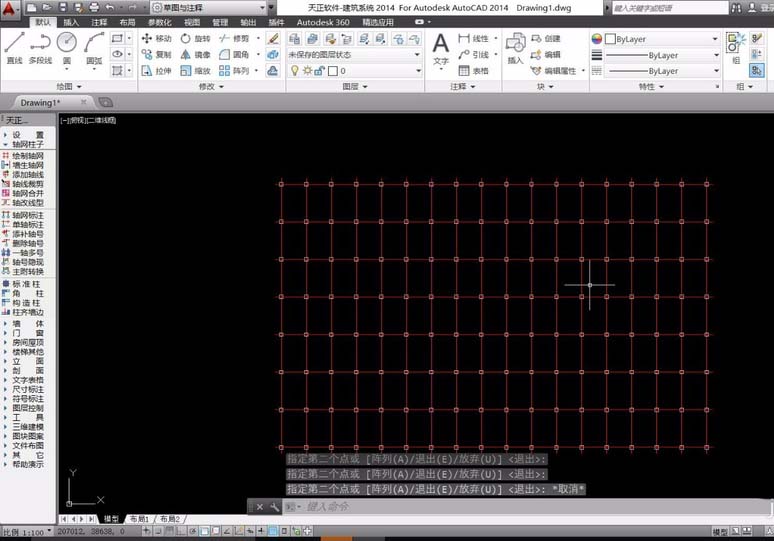Click the Text (文字) annotation tool
The image size is (774, 541).
[440, 46]
